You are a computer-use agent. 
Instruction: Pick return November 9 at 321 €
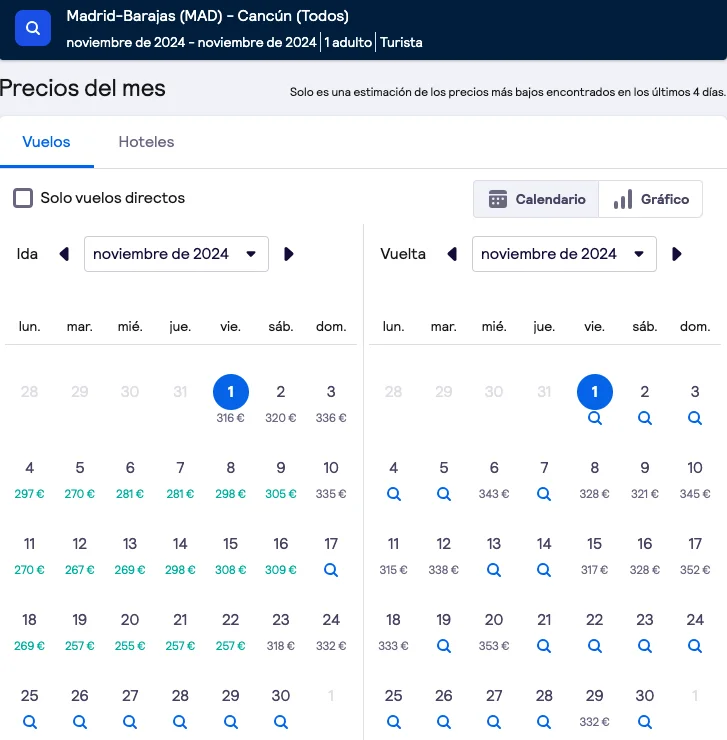pos(645,480)
